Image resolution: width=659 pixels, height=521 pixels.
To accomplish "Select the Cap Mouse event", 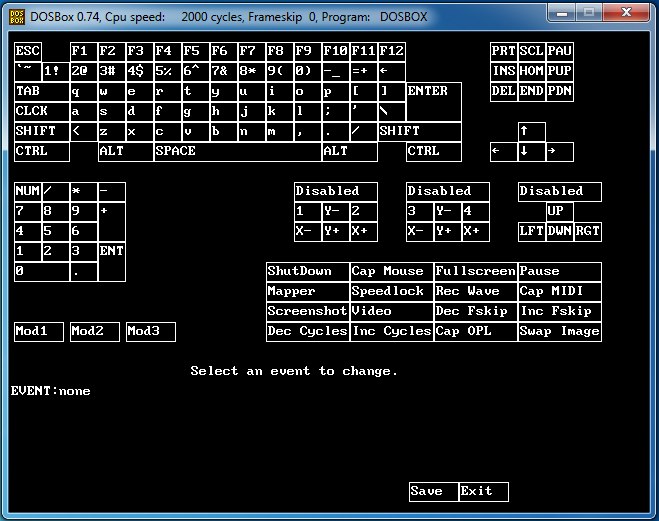I will pos(392,272).
